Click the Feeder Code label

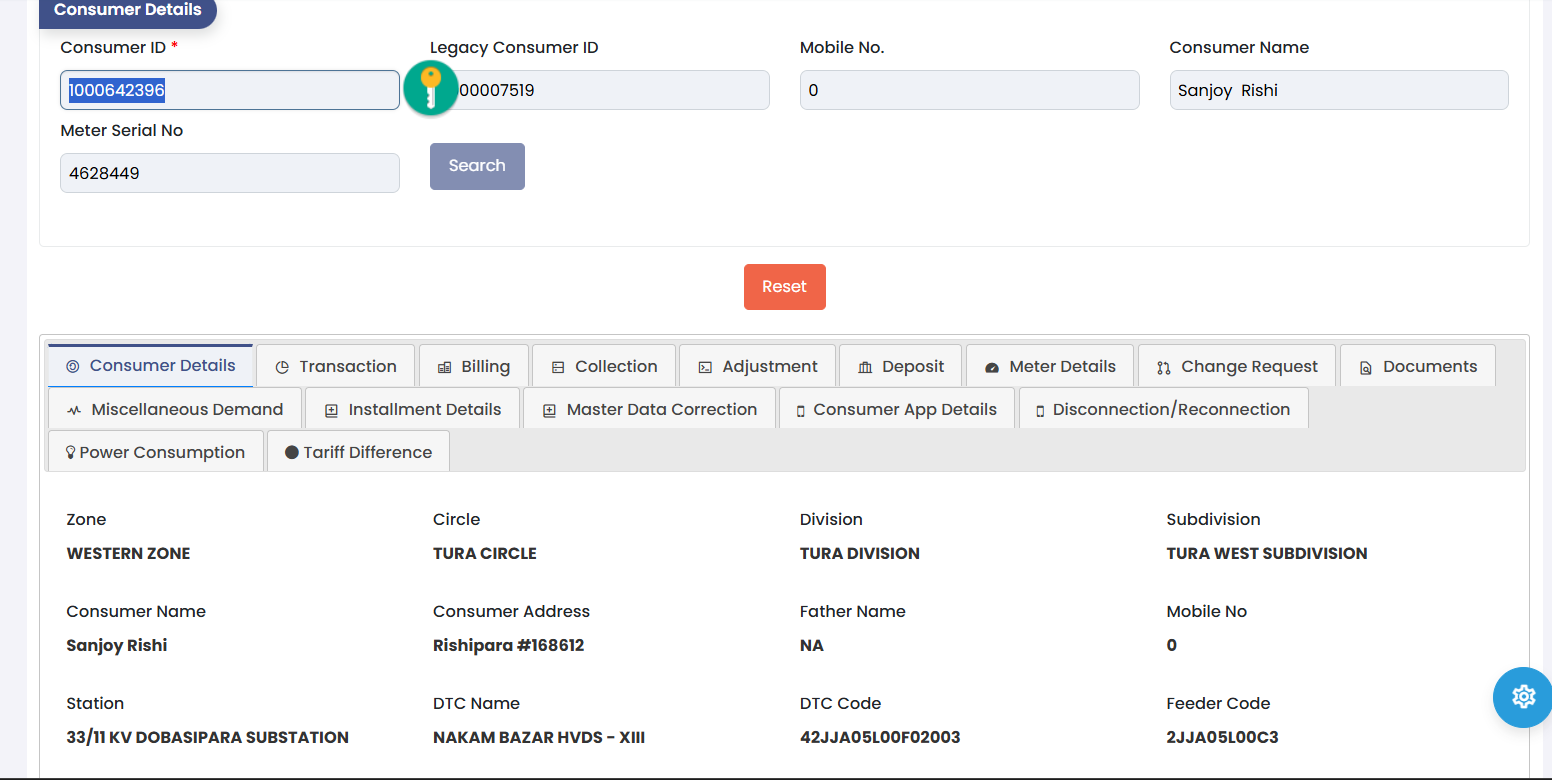point(1218,703)
